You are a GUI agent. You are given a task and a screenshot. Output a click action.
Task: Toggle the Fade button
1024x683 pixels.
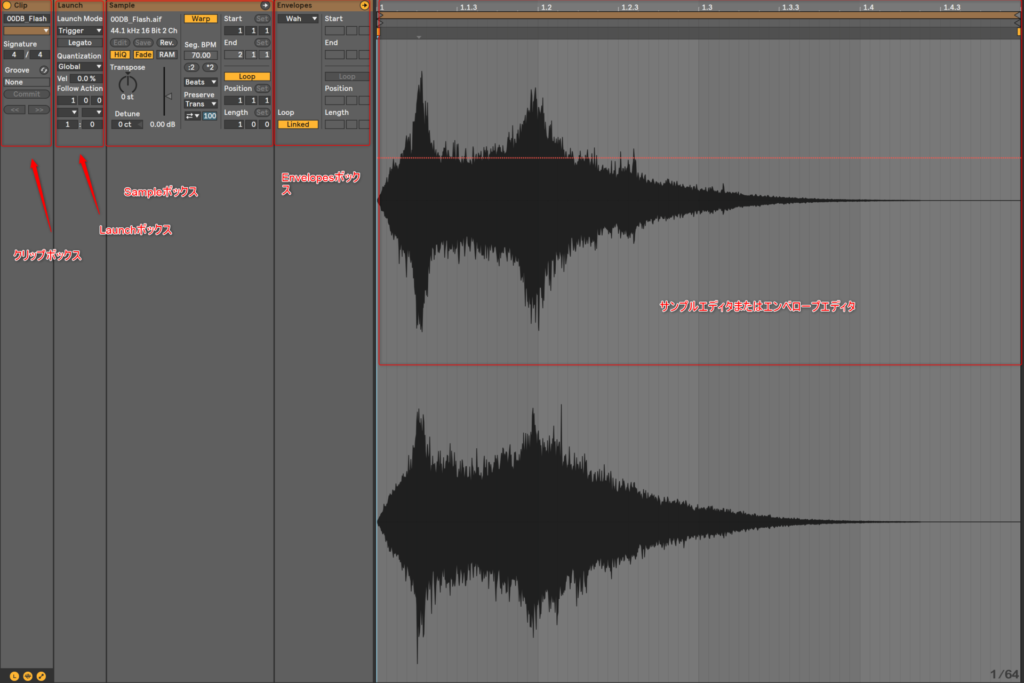[x=143, y=54]
